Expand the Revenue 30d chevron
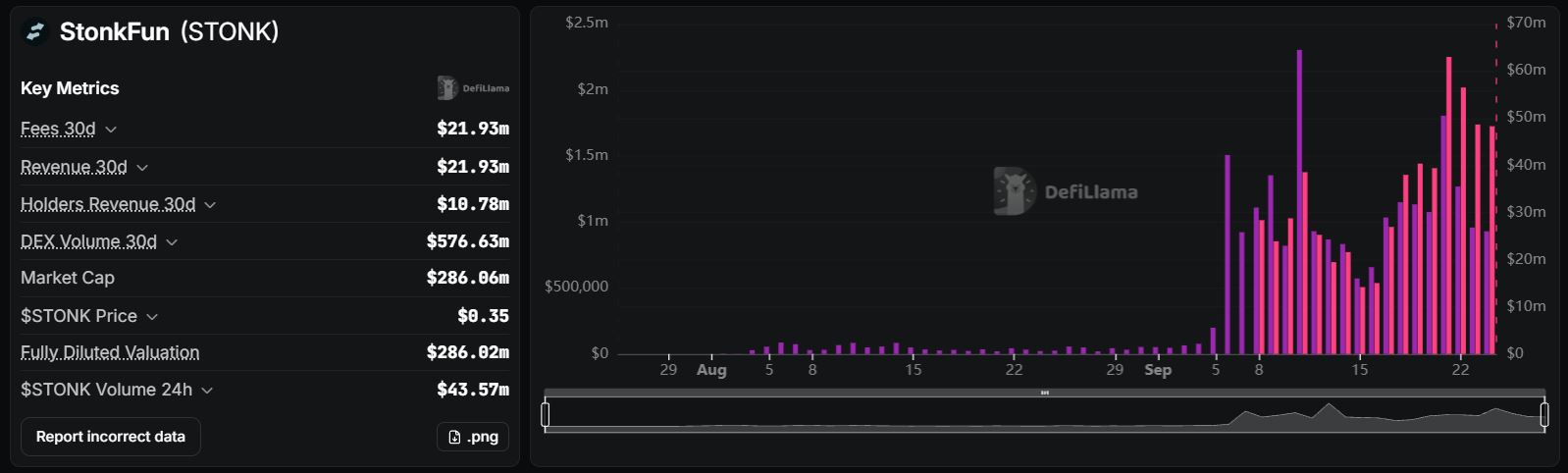The height and width of the screenshot is (473, 1568). tap(142, 168)
